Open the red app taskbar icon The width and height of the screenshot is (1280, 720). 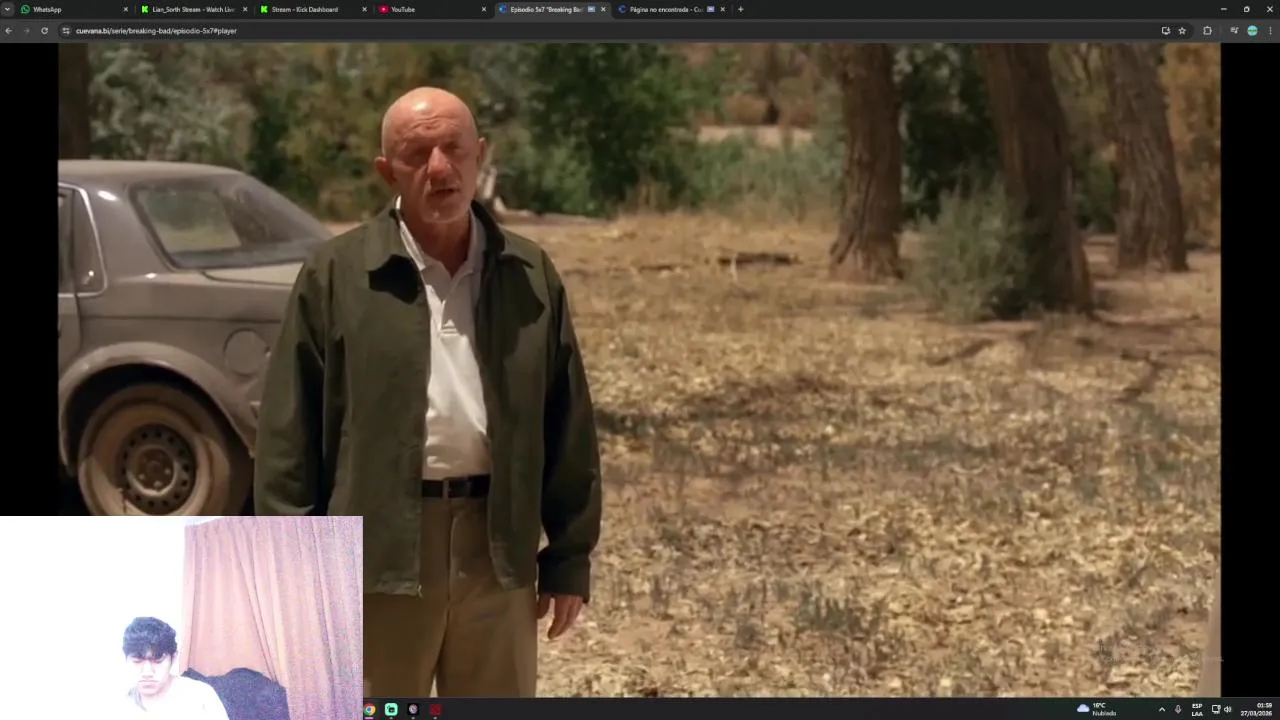pyautogui.click(x=435, y=710)
